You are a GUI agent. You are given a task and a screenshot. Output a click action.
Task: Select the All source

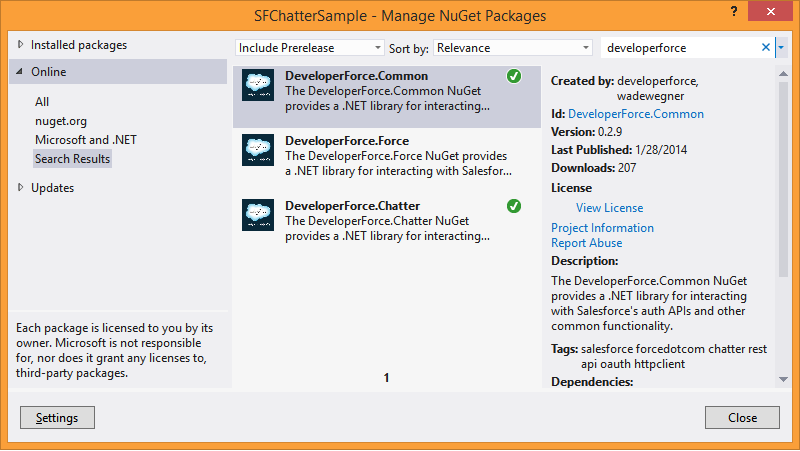pyautogui.click(x=42, y=102)
